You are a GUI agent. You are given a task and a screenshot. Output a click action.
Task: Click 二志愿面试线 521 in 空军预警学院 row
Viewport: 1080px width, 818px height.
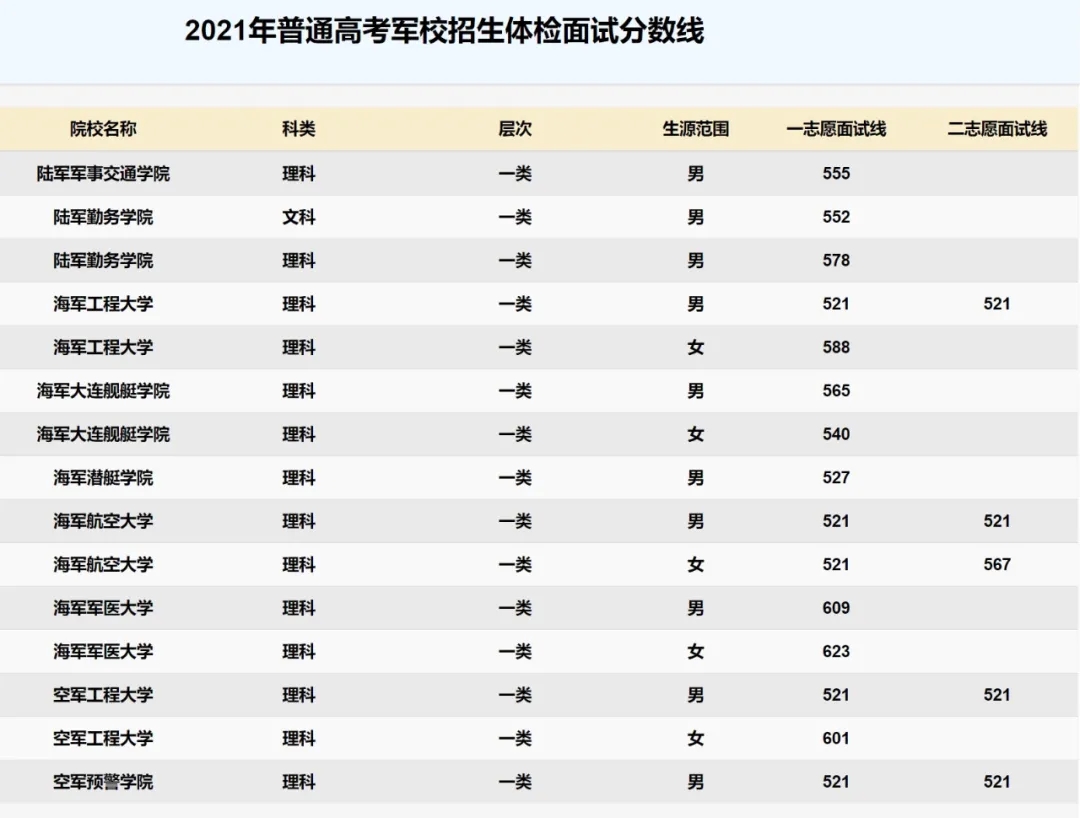pyautogui.click(x=997, y=782)
